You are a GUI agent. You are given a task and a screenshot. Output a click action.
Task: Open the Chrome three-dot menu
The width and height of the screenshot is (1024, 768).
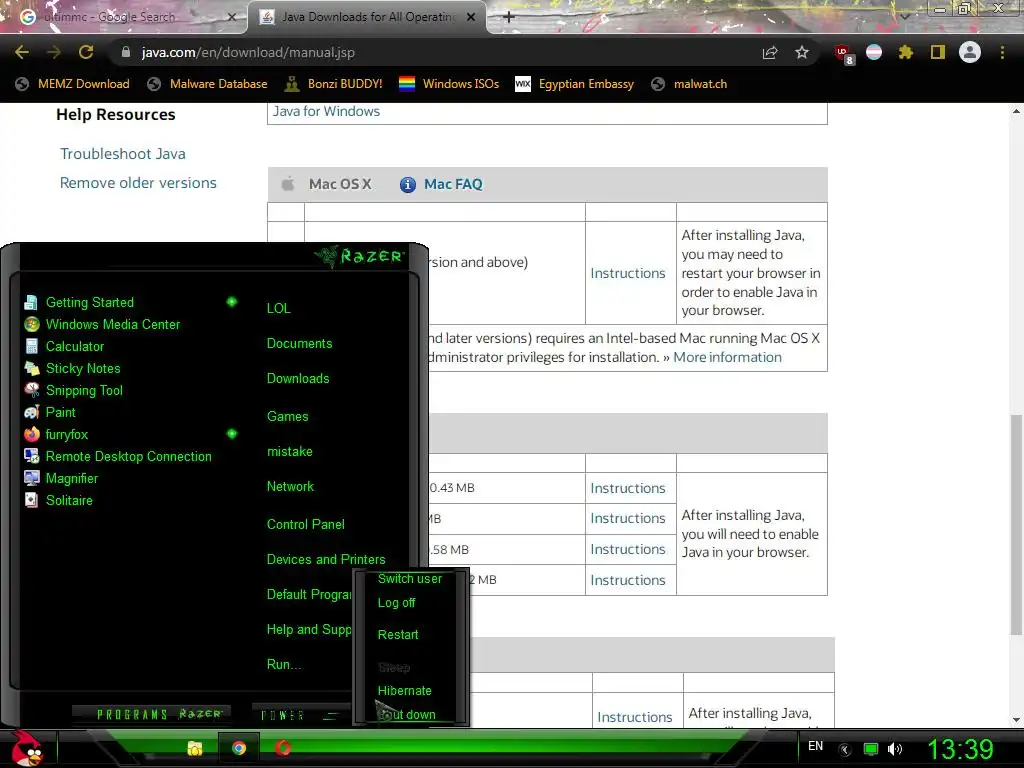(1002, 52)
